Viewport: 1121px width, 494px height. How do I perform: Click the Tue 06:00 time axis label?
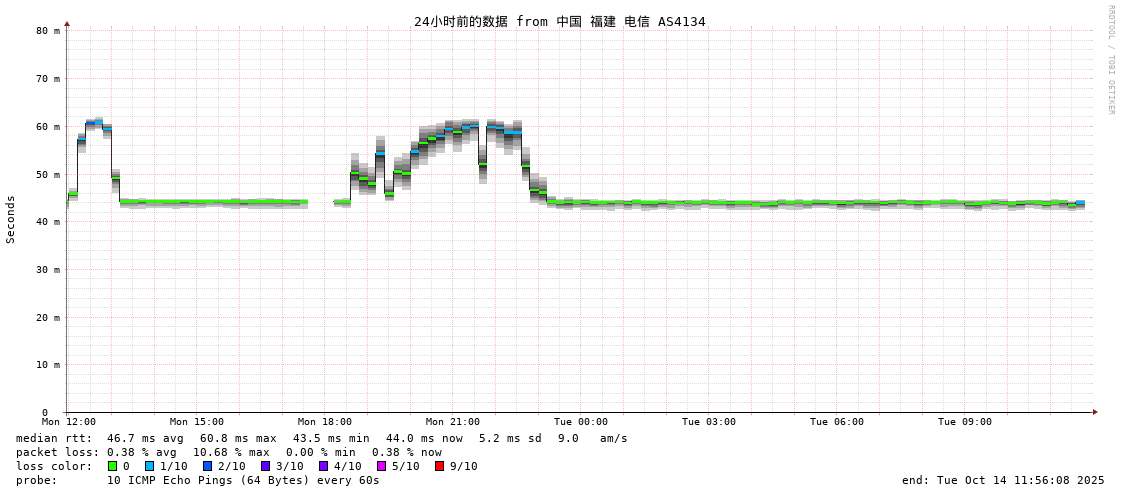click(x=837, y=422)
